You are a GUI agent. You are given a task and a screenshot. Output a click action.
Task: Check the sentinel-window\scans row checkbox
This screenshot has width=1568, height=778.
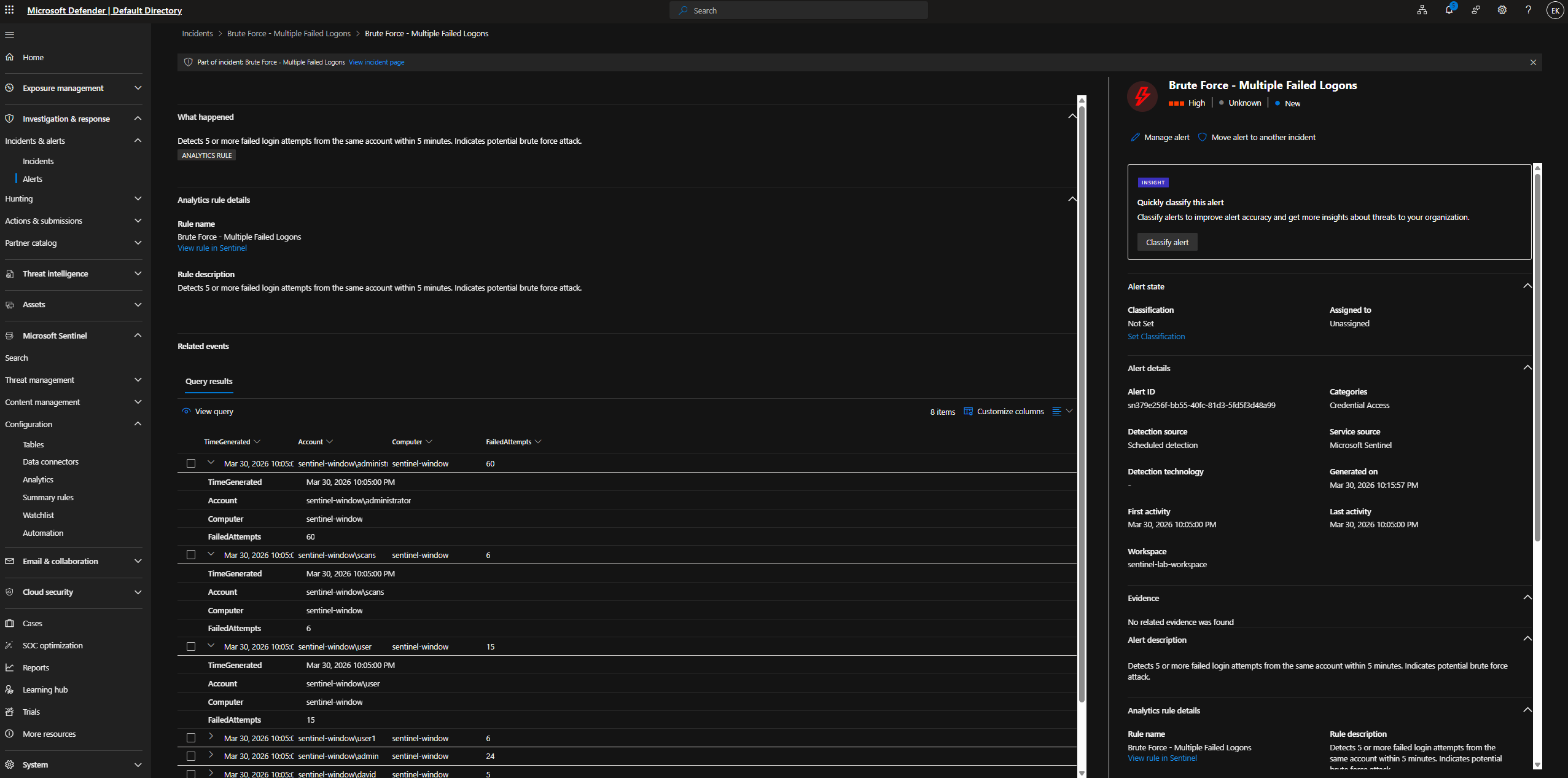191,555
